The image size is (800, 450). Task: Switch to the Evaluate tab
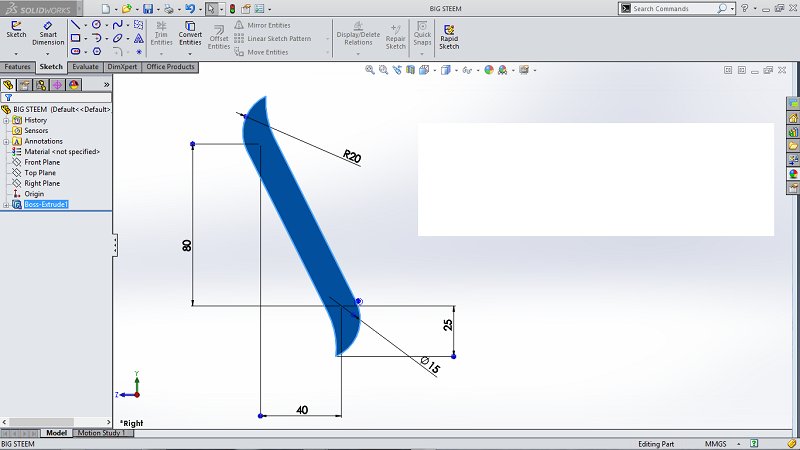85,67
